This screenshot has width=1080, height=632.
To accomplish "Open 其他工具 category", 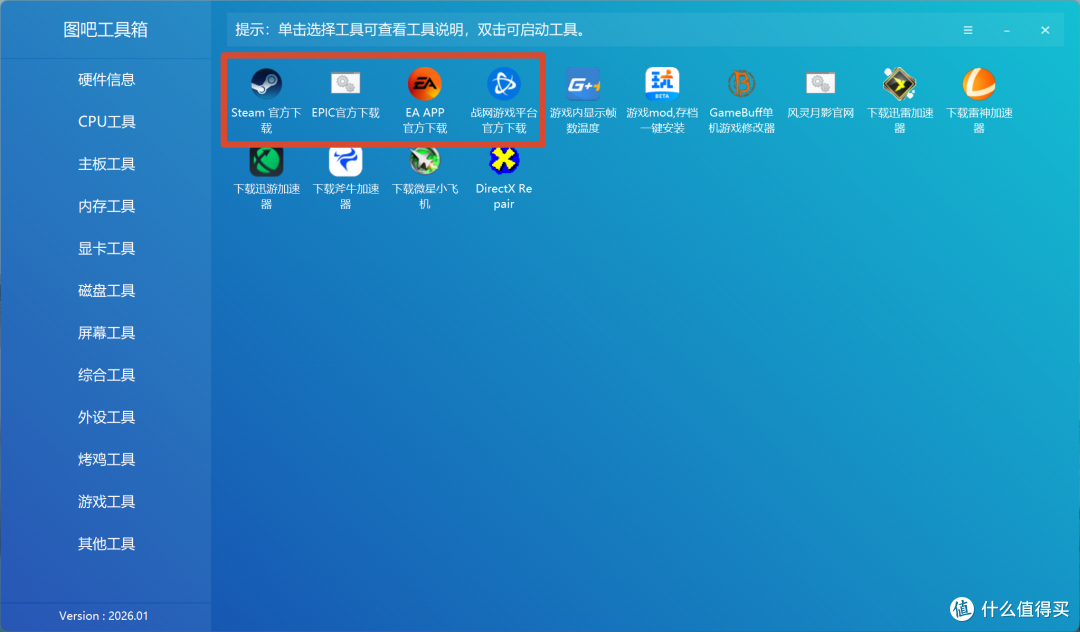I will 106,544.
